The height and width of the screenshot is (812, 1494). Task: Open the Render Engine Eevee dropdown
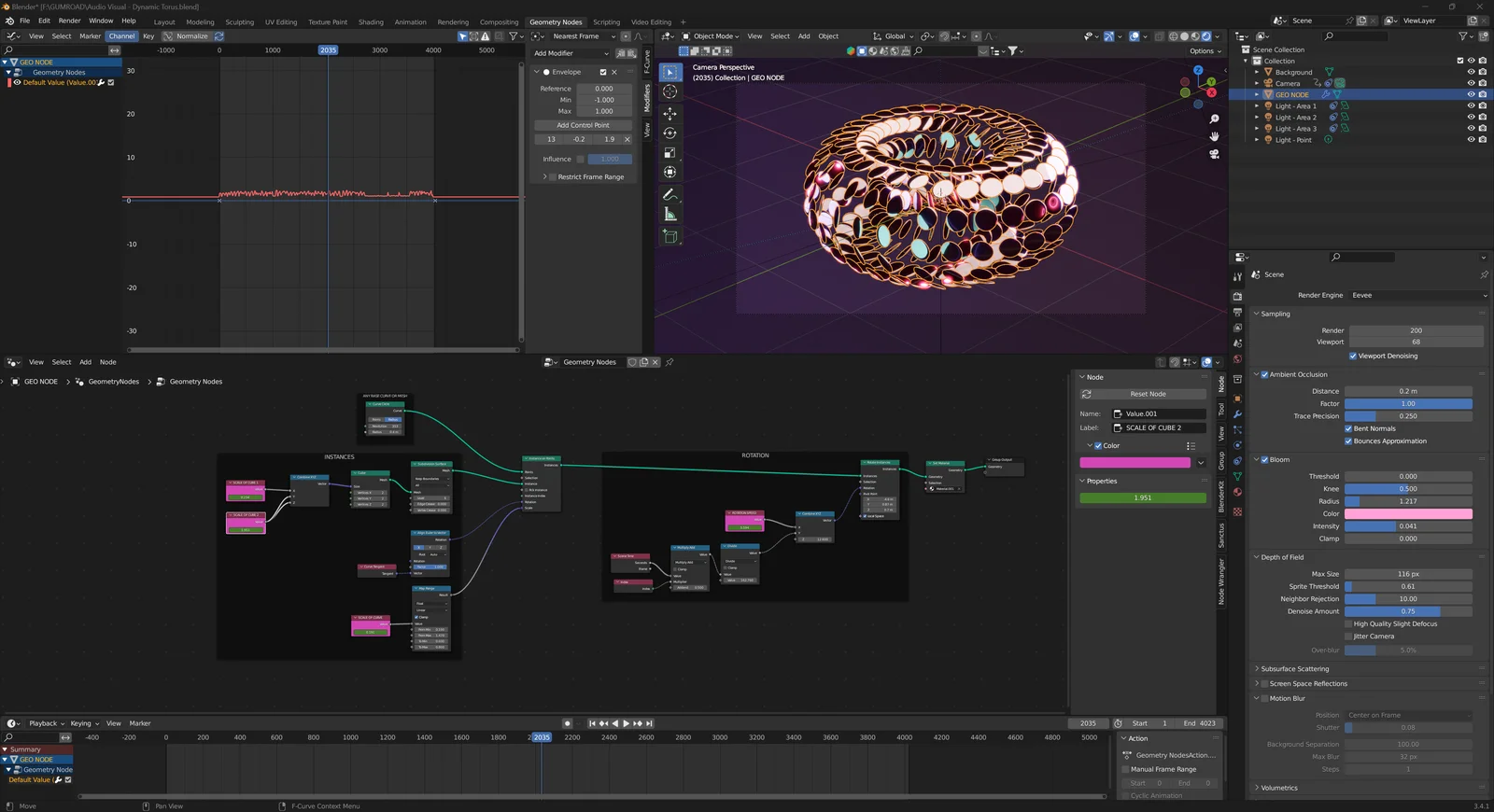[x=1417, y=295]
